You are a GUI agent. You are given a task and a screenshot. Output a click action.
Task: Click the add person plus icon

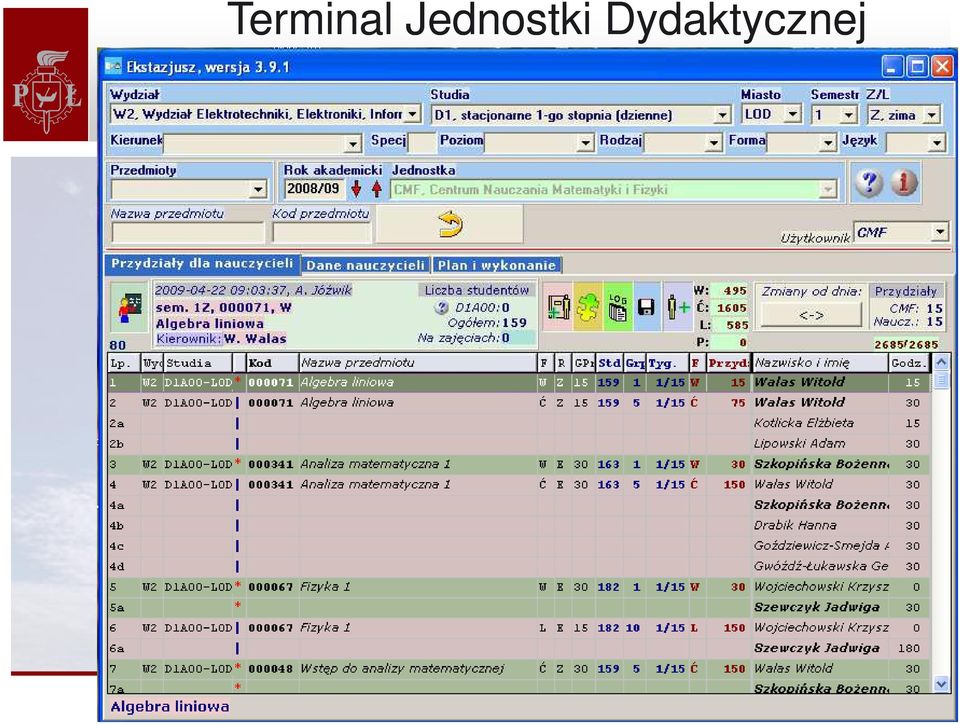pyautogui.click(x=677, y=307)
